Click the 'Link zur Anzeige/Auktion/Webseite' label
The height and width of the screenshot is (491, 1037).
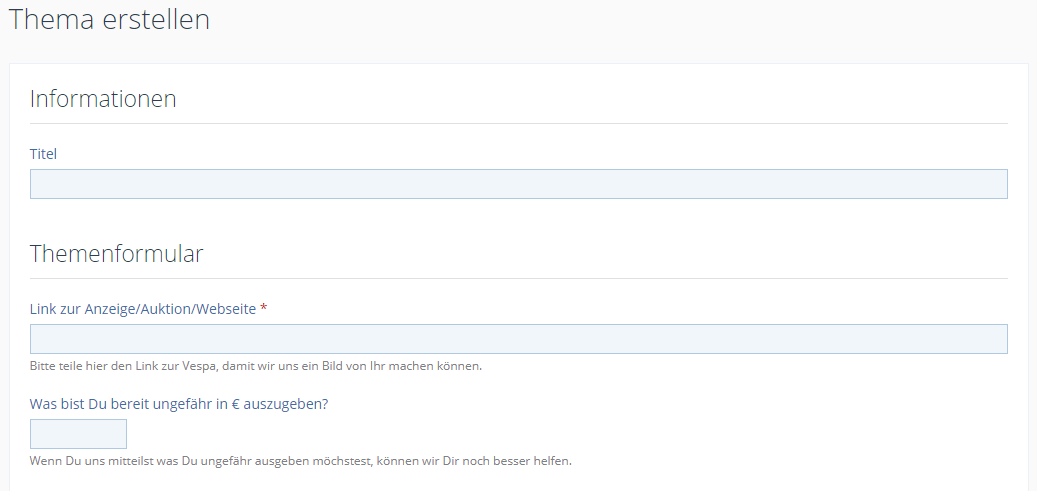click(x=143, y=309)
